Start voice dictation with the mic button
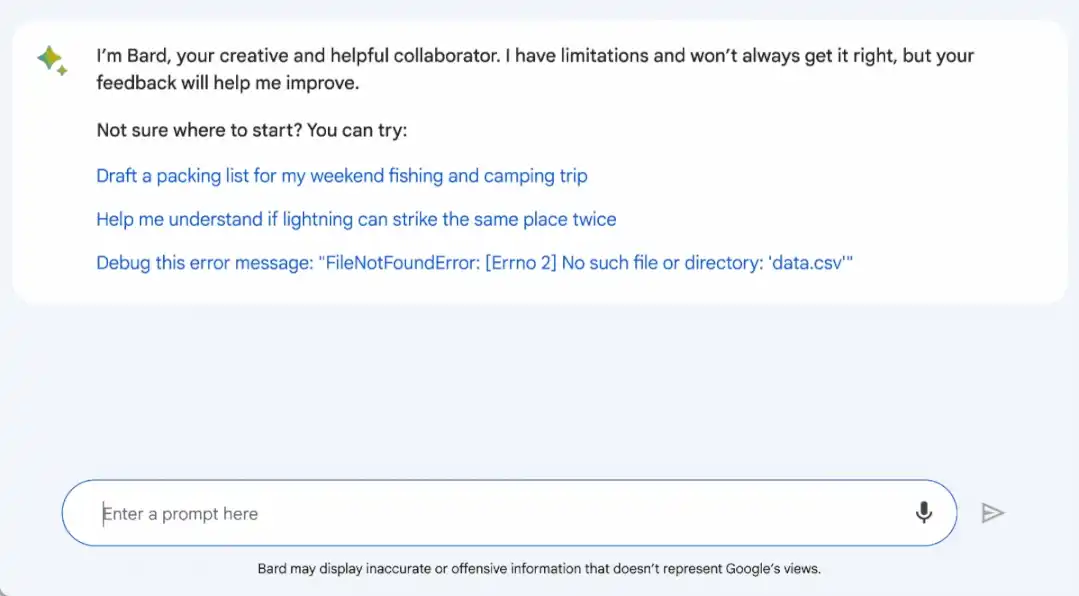The image size is (1079, 596). tap(923, 513)
